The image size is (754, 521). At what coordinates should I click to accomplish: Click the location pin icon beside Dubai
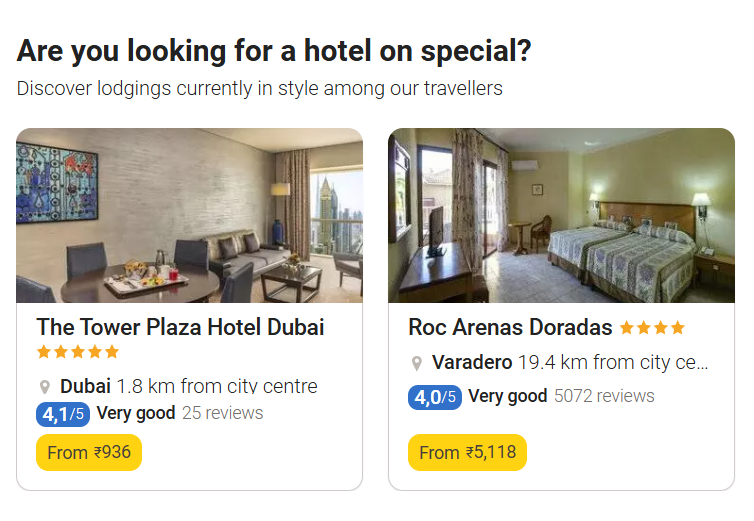(44, 387)
